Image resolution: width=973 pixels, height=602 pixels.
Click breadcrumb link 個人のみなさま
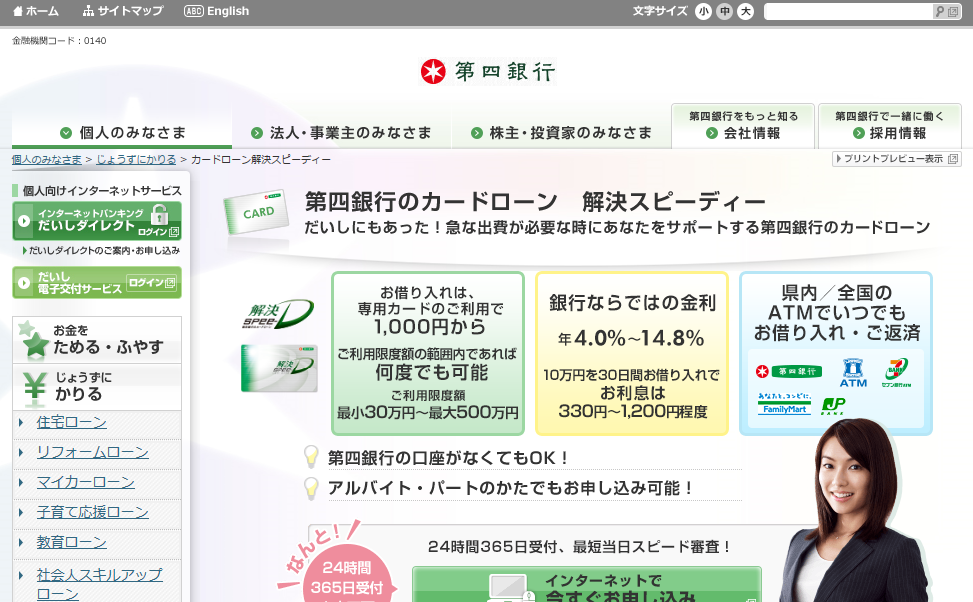tap(47, 159)
